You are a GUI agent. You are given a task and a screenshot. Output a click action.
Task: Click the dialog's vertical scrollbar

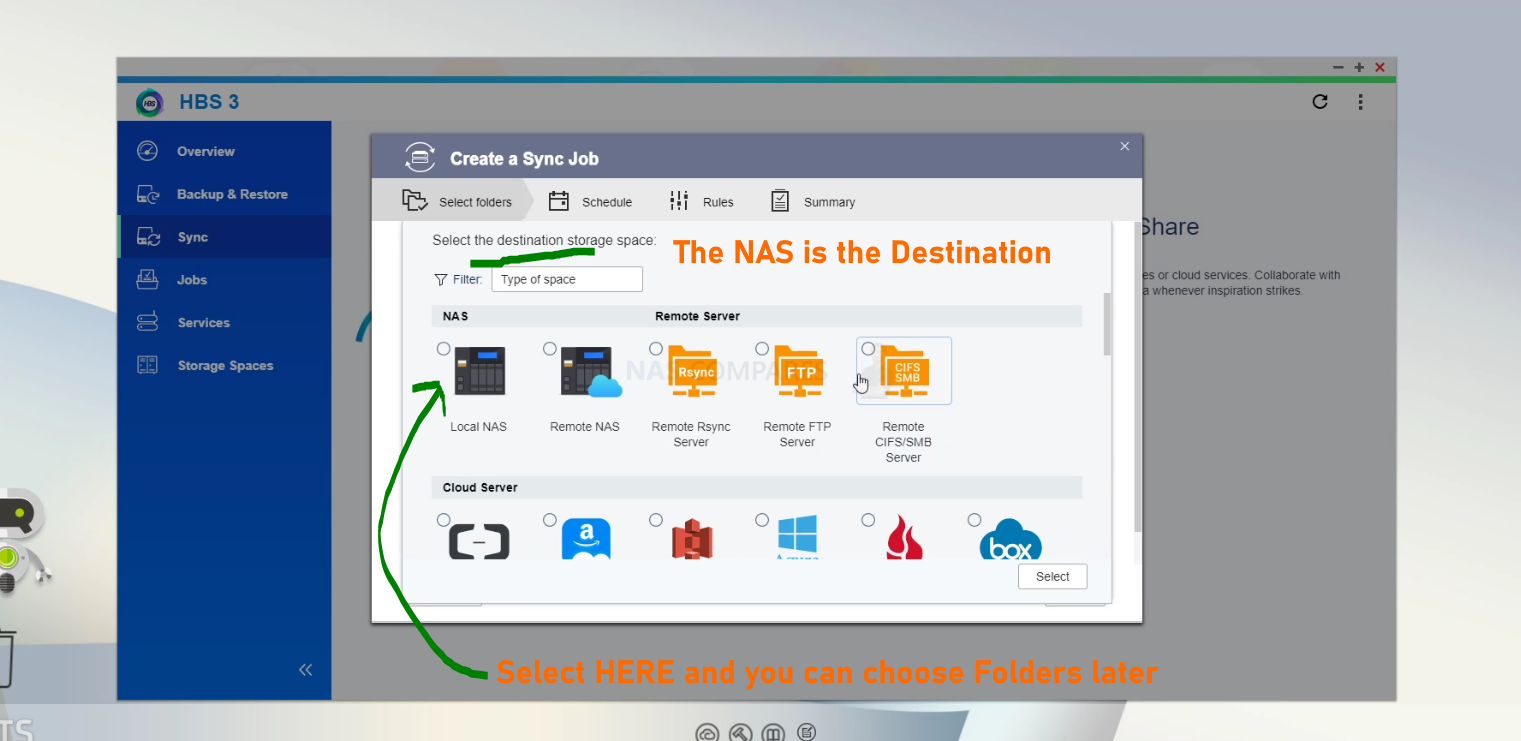tap(1106, 324)
